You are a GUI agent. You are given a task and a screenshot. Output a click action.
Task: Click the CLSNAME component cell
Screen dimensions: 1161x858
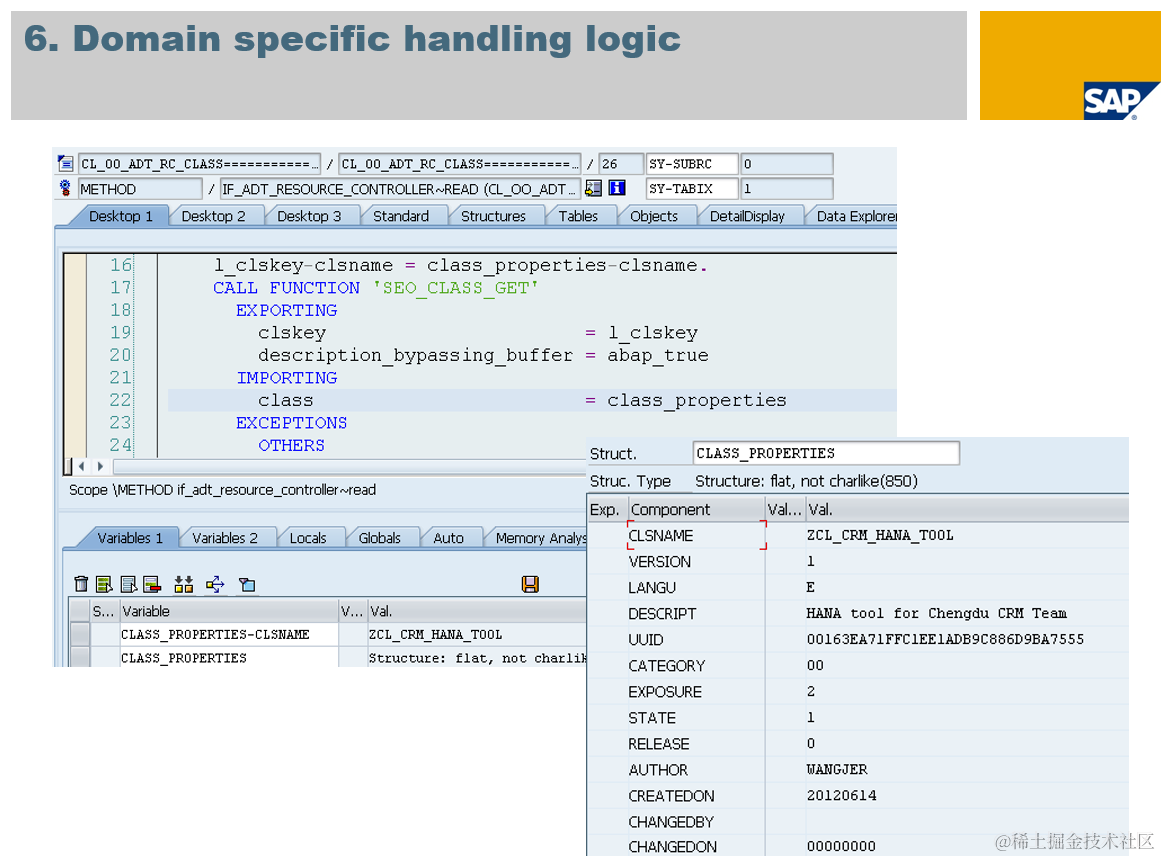coord(696,535)
